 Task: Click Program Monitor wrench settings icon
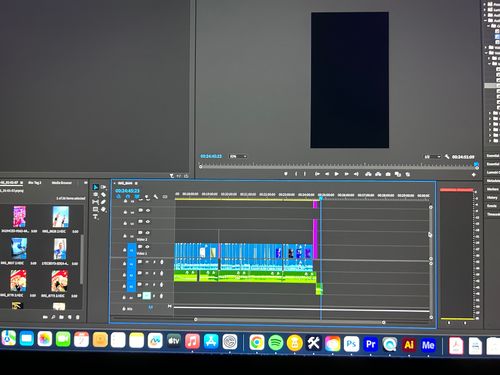click(x=447, y=156)
